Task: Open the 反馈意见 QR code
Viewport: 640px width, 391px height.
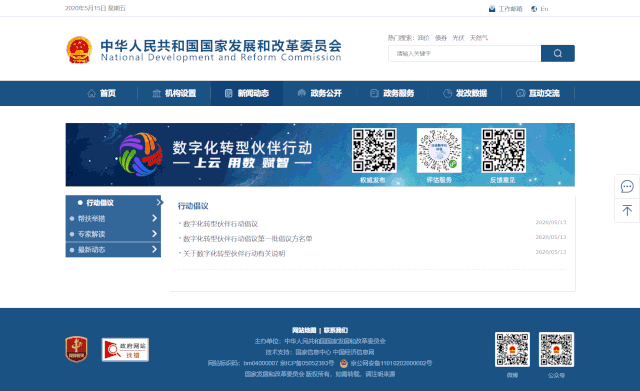Action: (504, 151)
